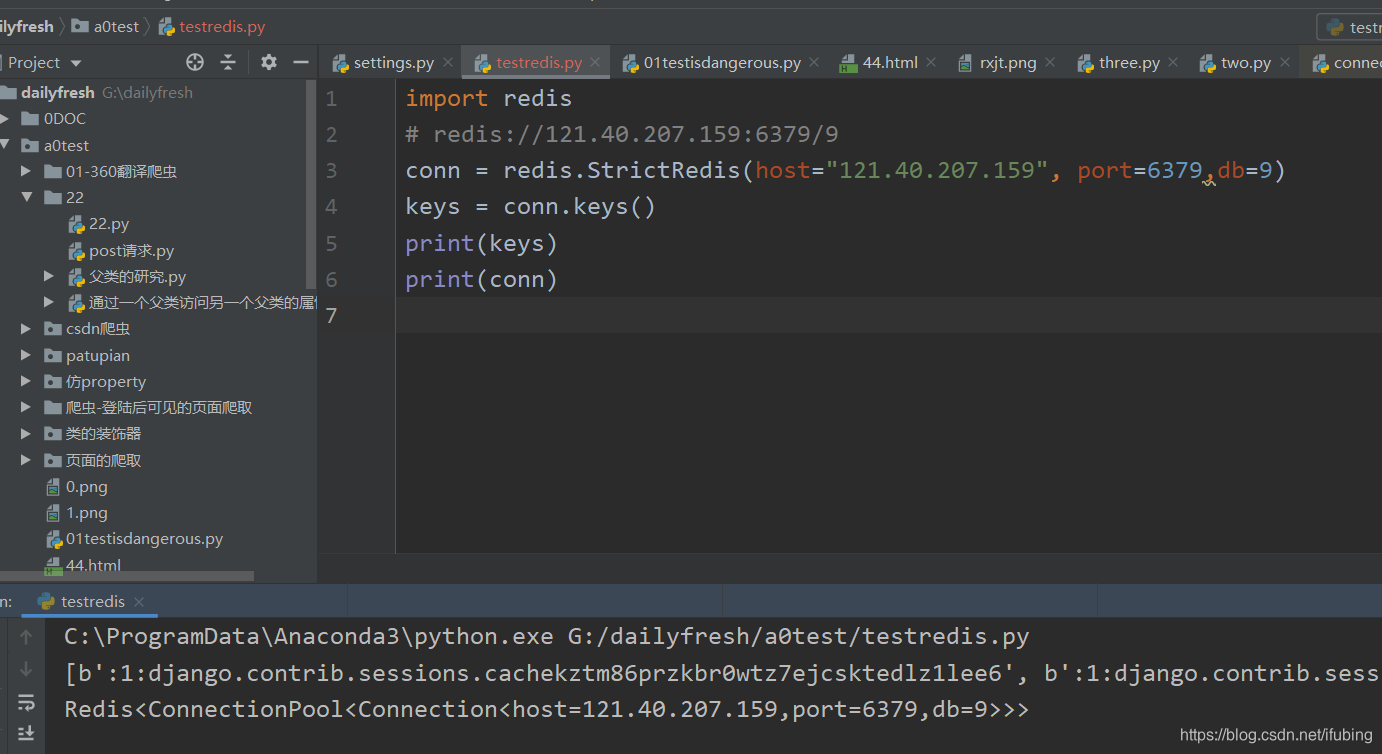1382x754 pixels.
Task: Open the 01testisdangerous.py tab
Action: (721, 62)
